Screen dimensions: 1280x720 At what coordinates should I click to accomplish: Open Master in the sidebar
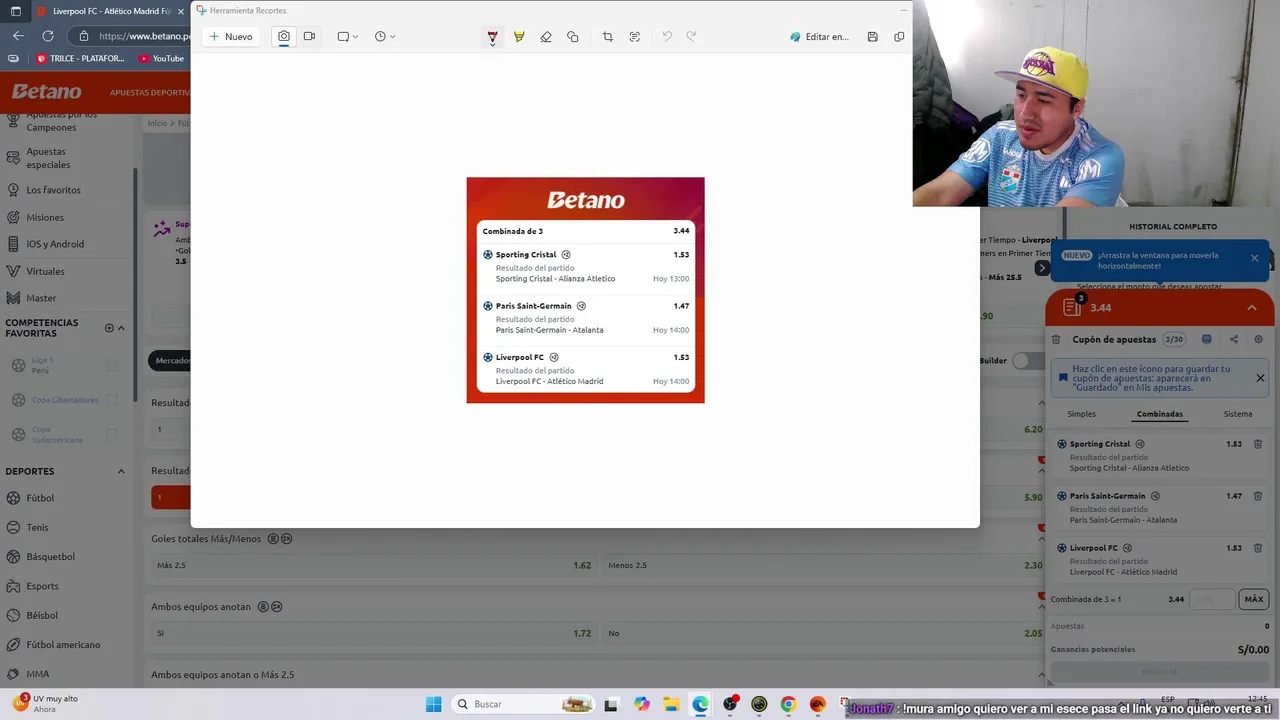[x=41, y=298]
